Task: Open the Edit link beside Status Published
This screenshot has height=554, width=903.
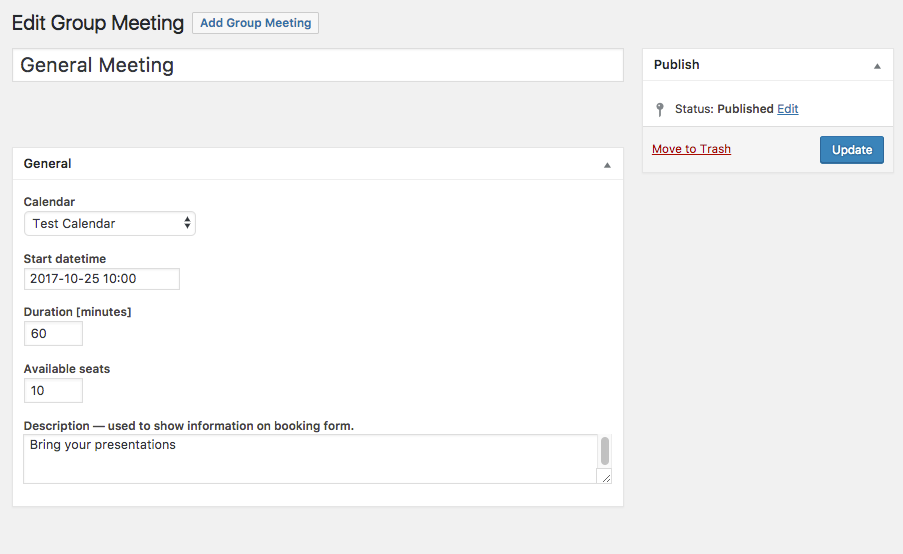Action: tap(788, 109)
